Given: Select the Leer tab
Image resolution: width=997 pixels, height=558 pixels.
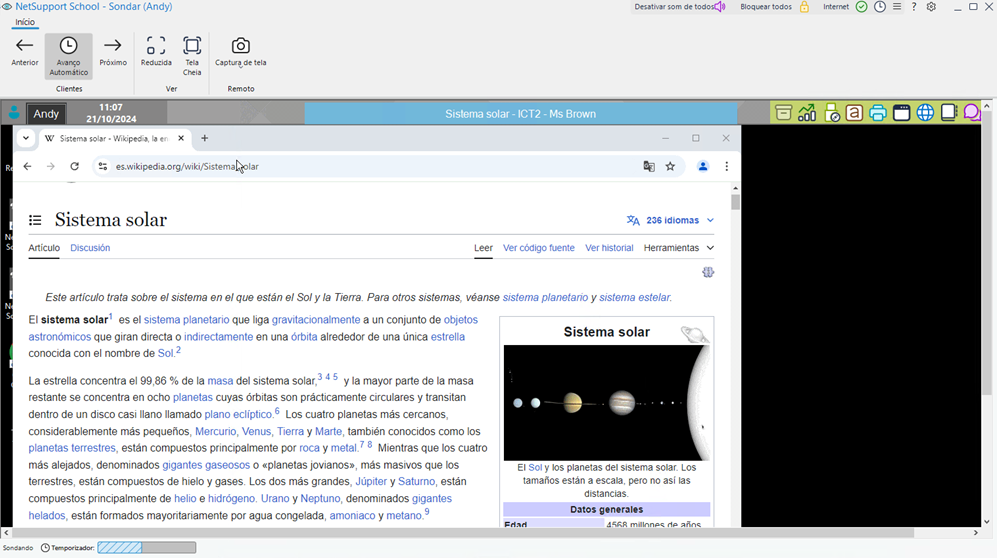Looking at the screenshot, I should point(483,248).
